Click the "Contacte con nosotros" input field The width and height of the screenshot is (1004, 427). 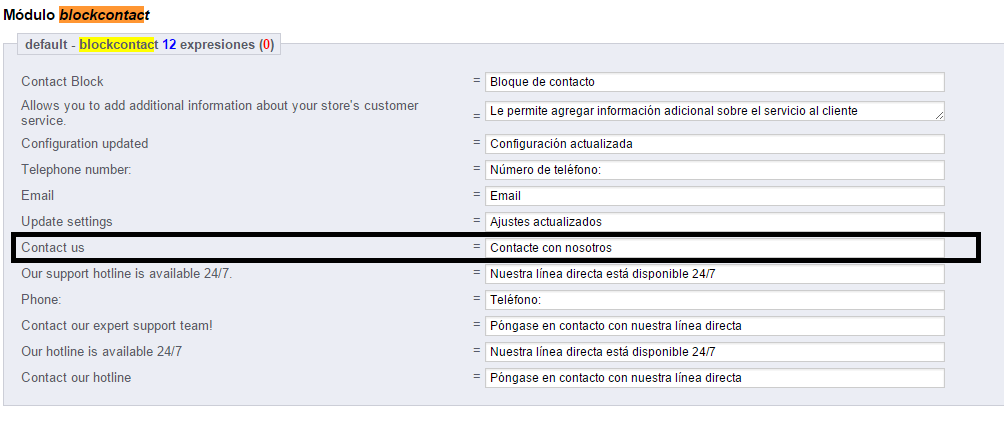714,248
